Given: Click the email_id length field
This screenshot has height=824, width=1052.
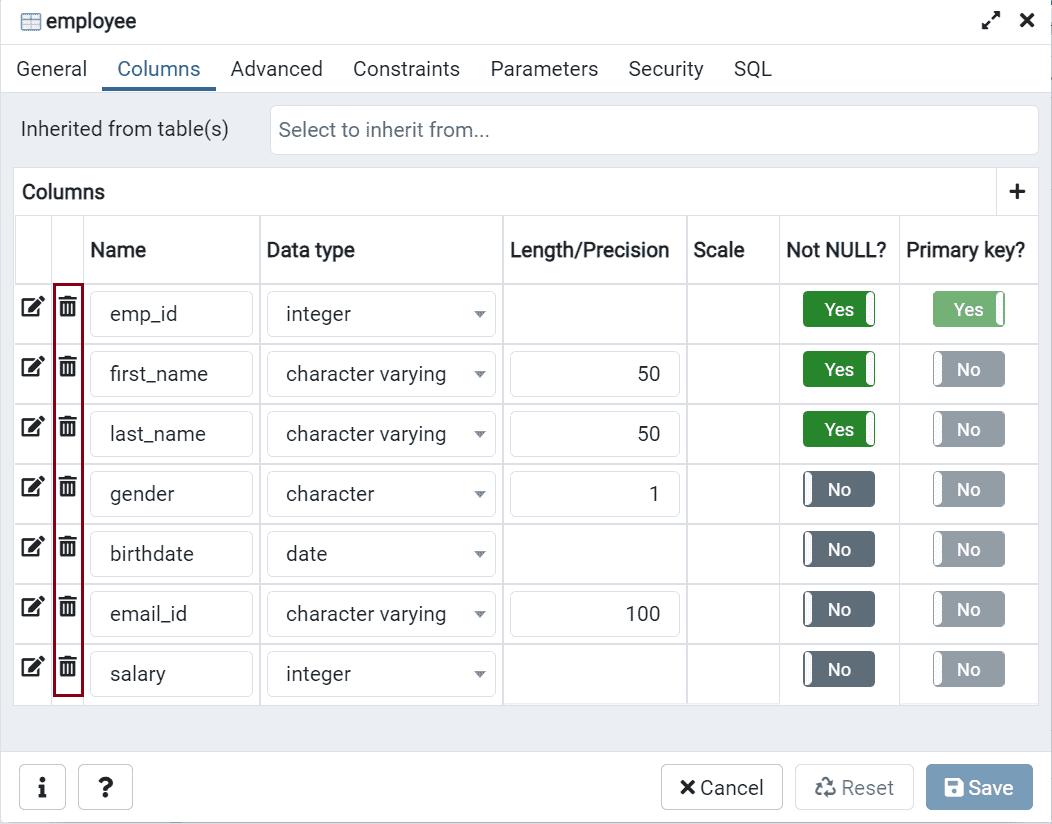Looking at the screenshot, I should 594,614.
